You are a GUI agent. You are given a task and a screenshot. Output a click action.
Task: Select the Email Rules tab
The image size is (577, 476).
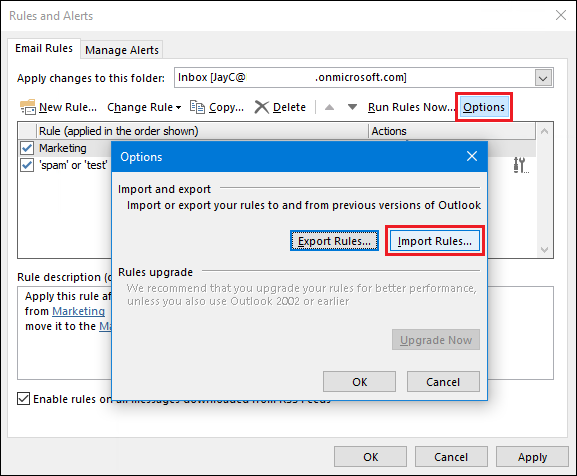(44, 48)
